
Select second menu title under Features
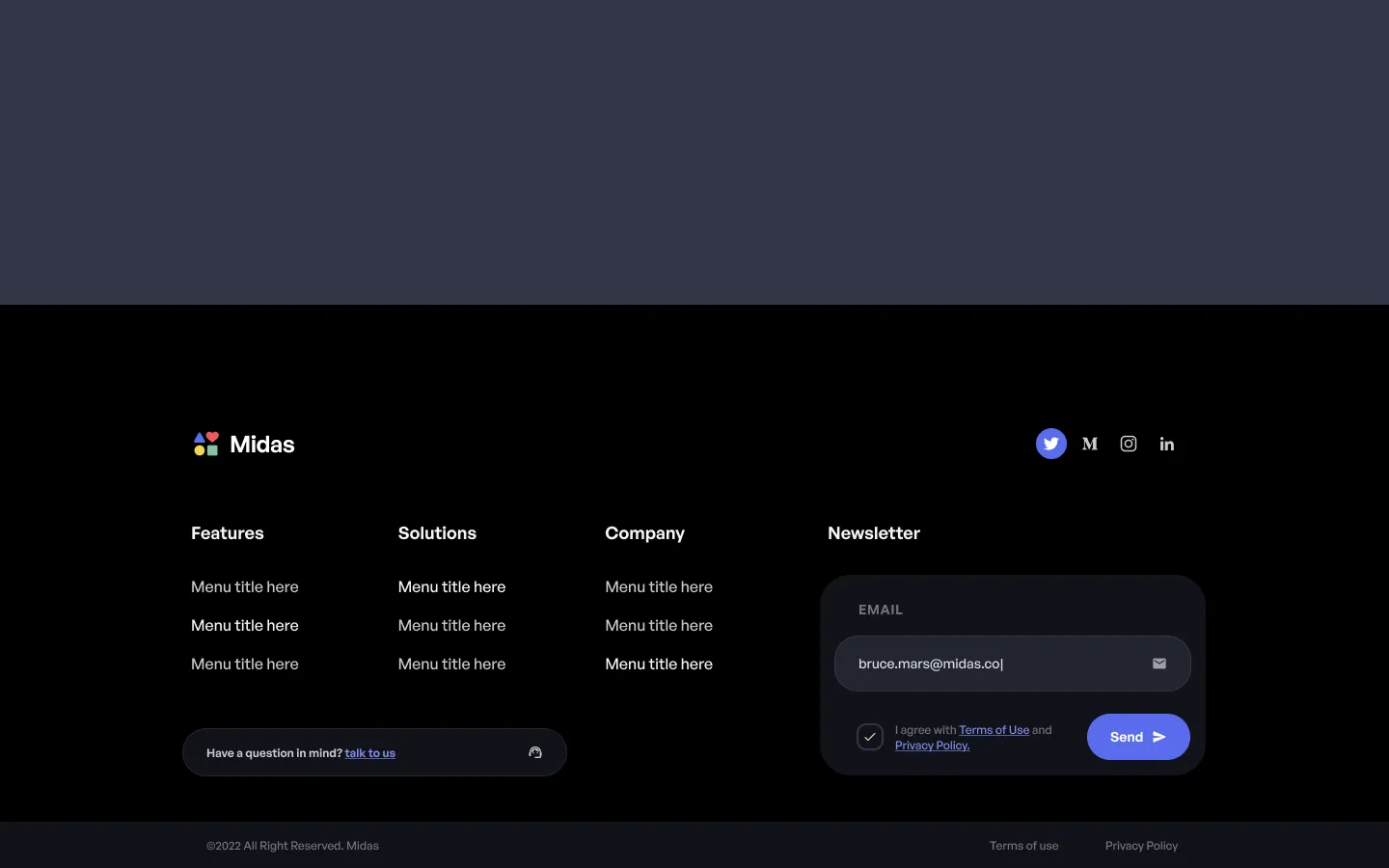[x=245, y=625]
